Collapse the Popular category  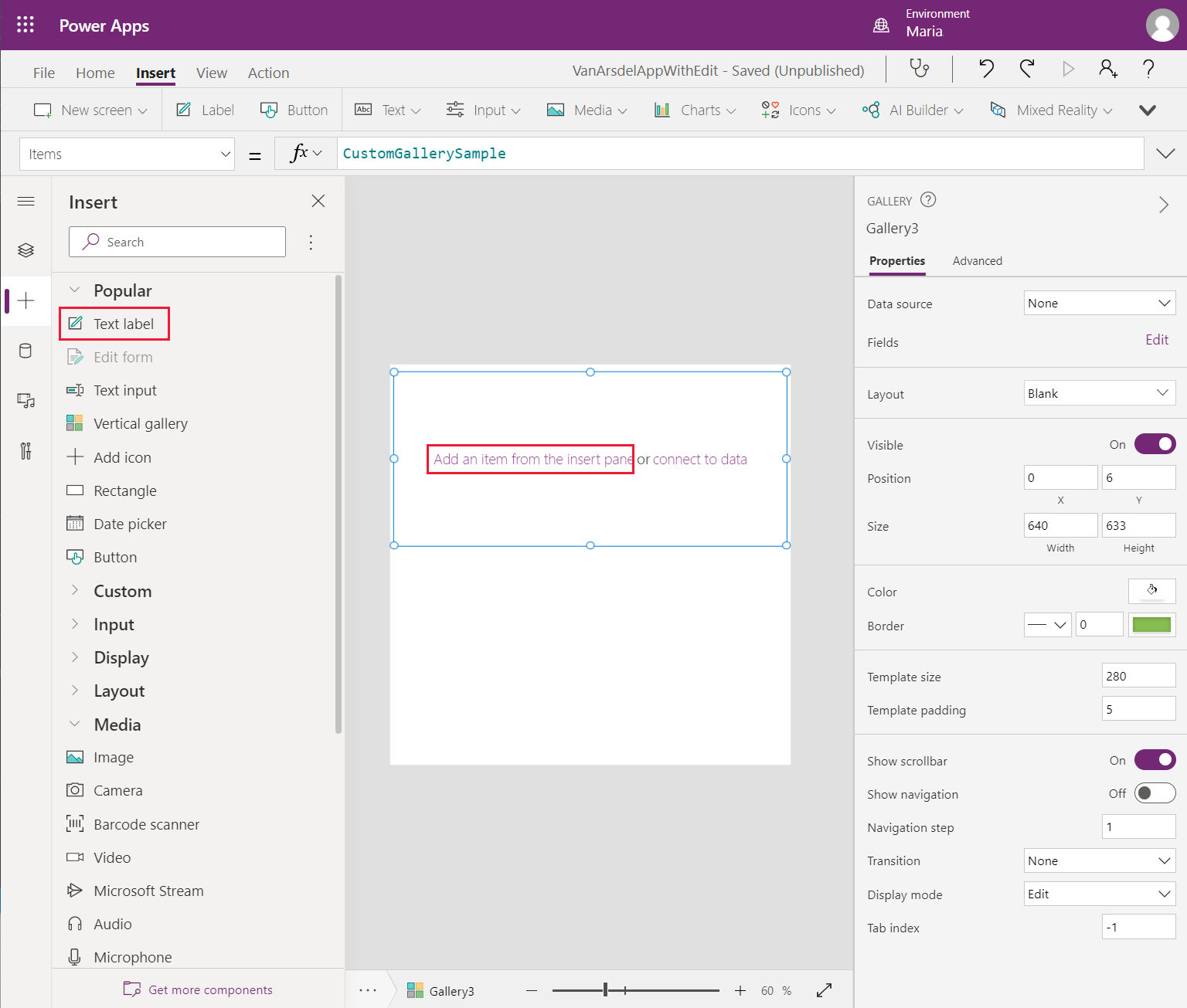point(75,290)
